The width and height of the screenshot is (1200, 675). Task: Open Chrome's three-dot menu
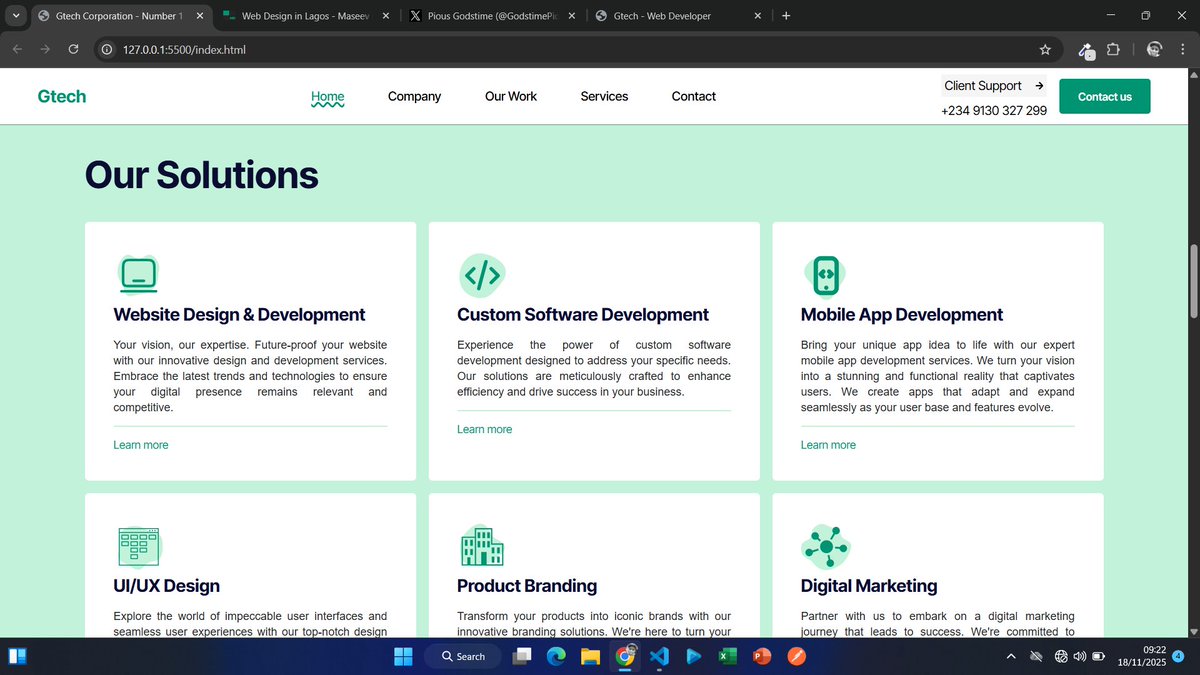click(1182, 49)
